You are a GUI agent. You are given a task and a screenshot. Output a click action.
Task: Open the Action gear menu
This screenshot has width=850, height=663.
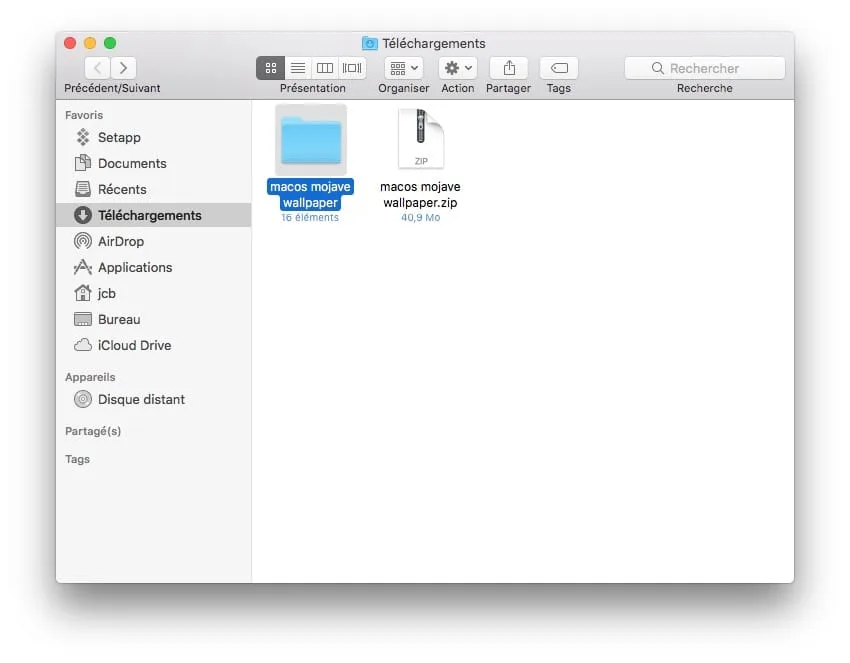click(456, 67)
